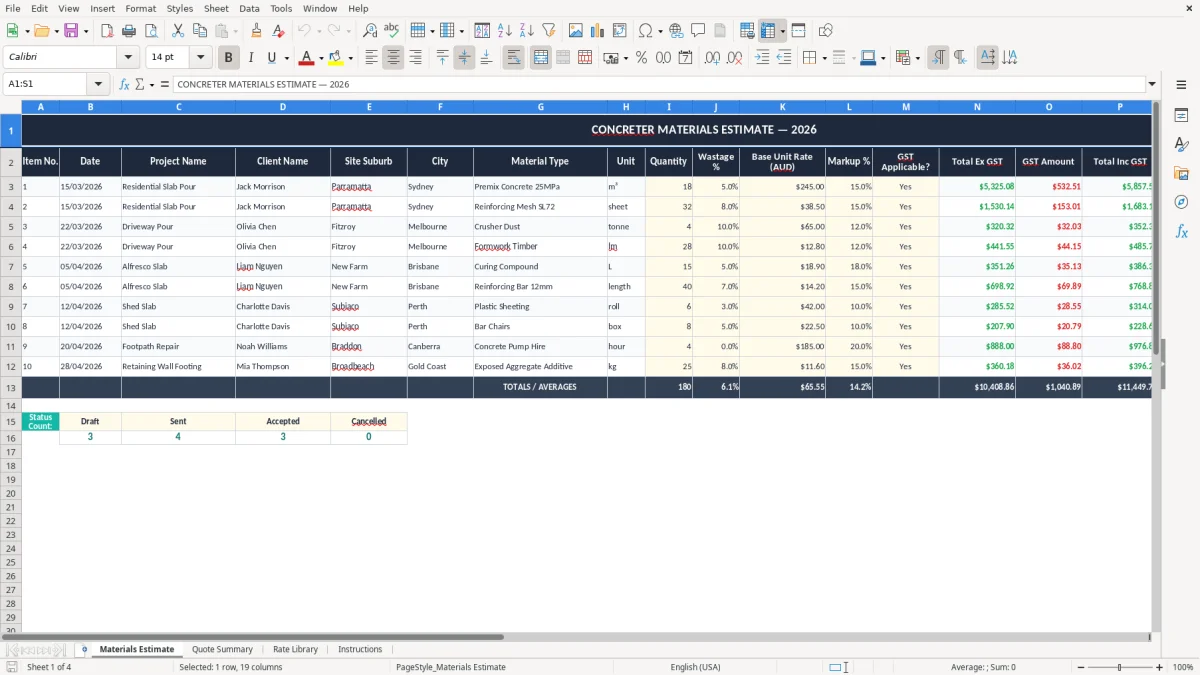Toggle Center Vertically alignment
Image resolution: width=1200 pixels, height=675 pixels.
(x=464, y=58)
